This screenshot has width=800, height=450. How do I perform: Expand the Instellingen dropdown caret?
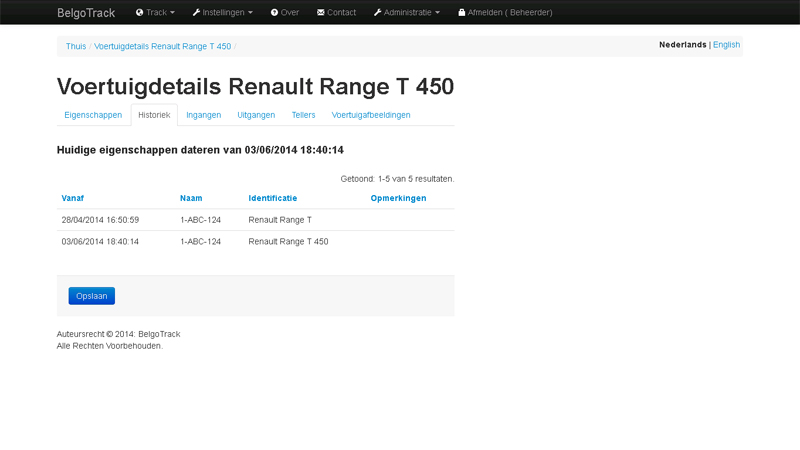pyautogui.click(x=250, y=13)
